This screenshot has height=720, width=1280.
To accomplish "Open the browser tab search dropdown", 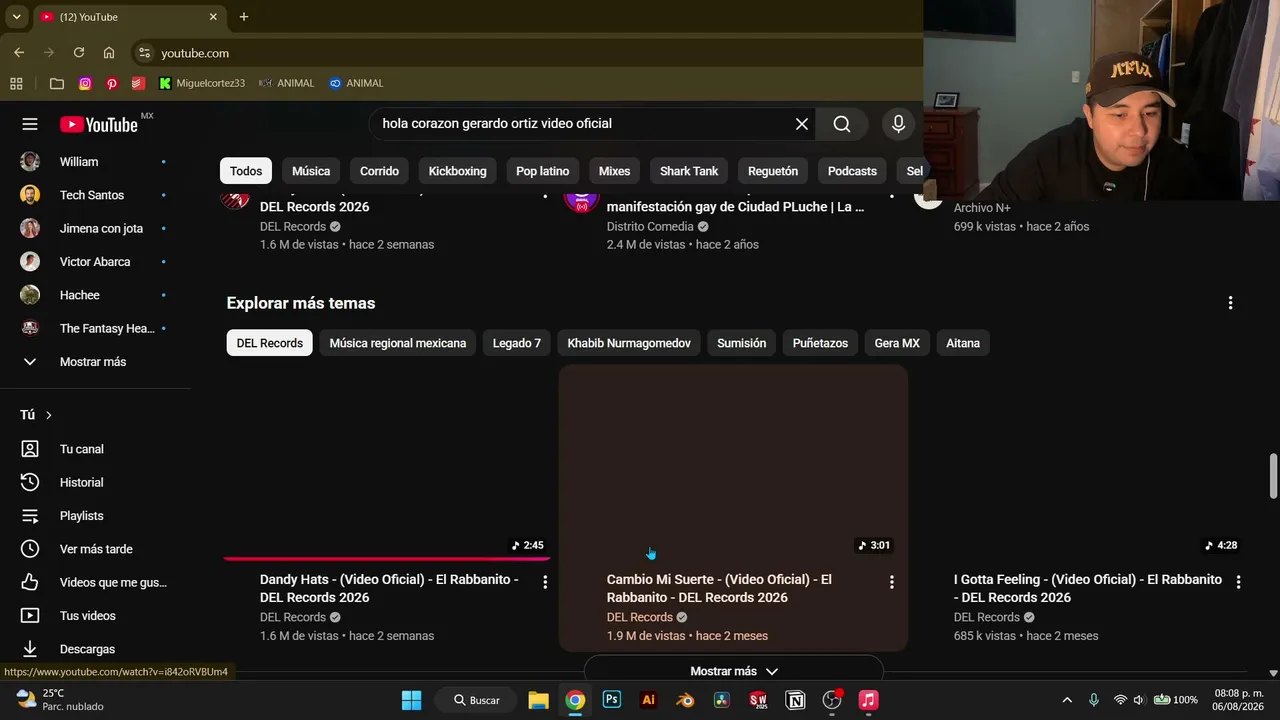I will pos(16,17).
